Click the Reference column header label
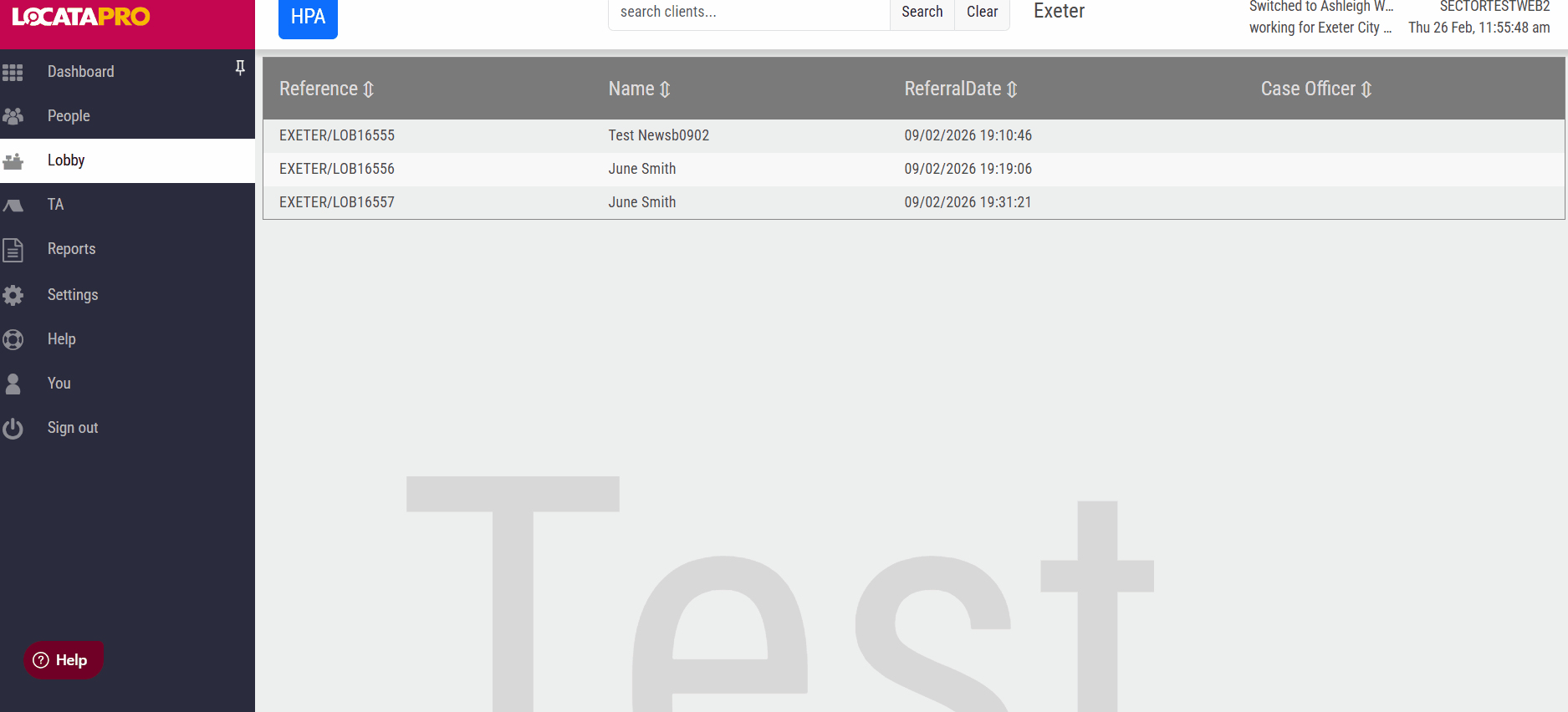1568x712 pixels. (319, 89)
